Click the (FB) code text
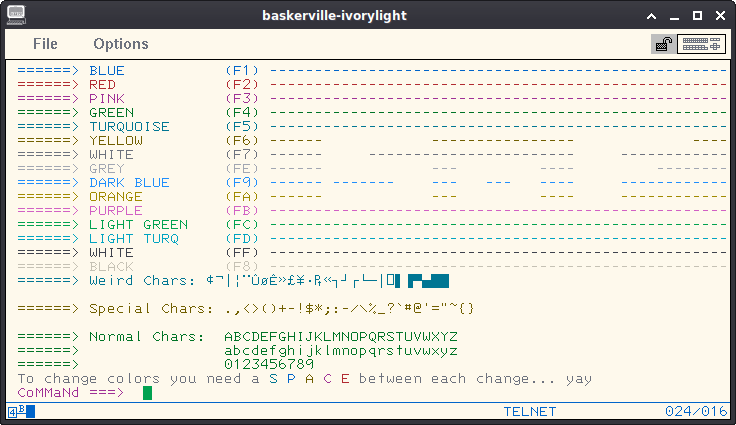Image resolution: width=736 pixels, height=425 pixels. point(242,211)
